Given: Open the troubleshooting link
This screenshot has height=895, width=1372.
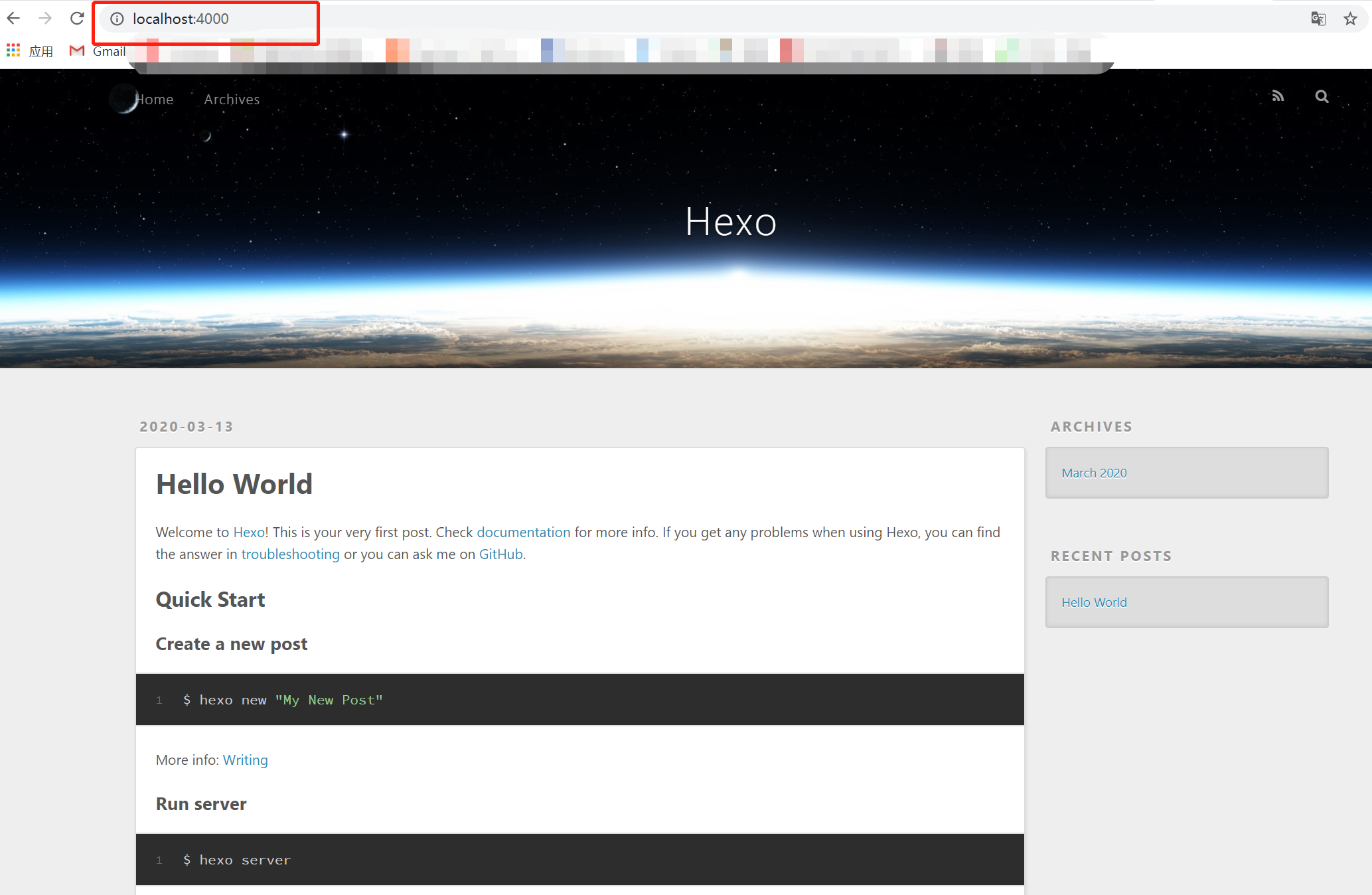Looking at the screenshot, I should click(x=290, y=554).
